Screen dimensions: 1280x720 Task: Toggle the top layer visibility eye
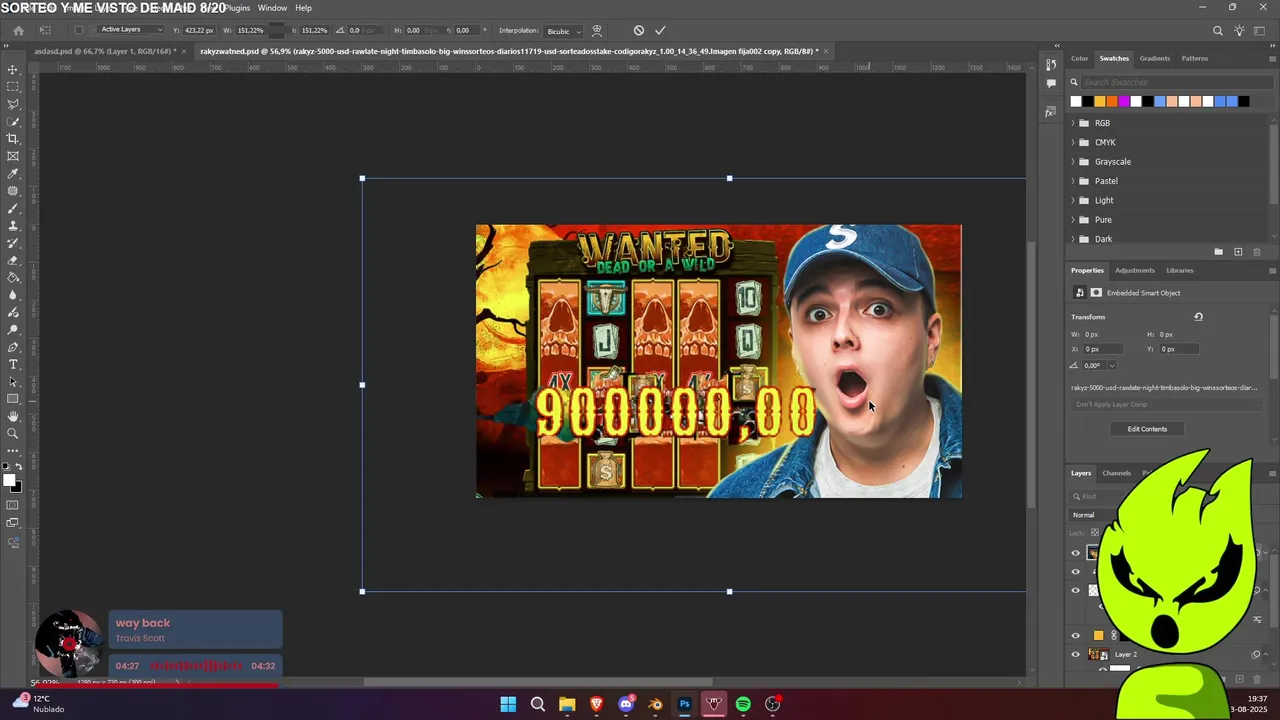1076,553
